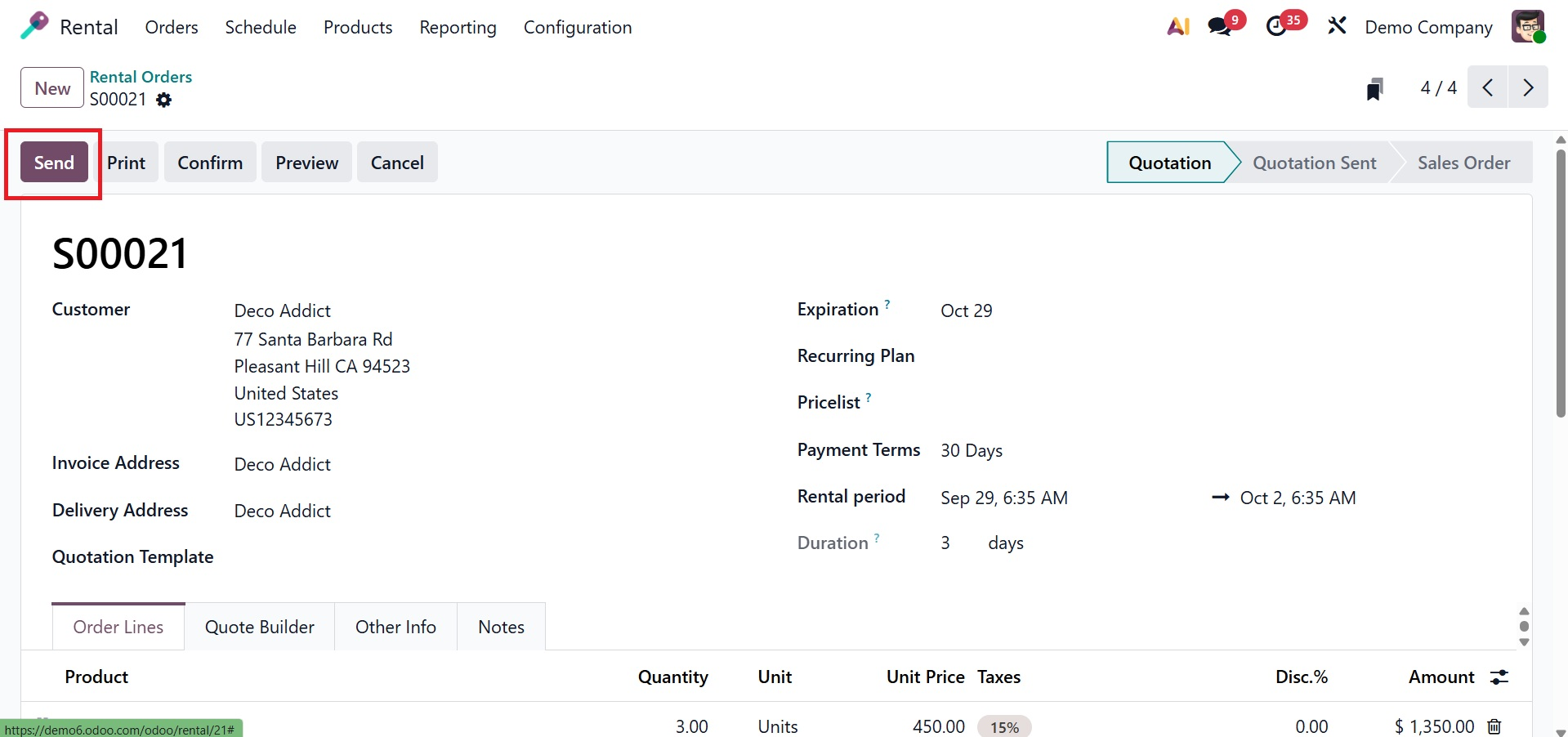Open the AI assistant icon
The width and height of the screenshot is (1568, 737).
pyautogui.click(x=1177, y=27)
